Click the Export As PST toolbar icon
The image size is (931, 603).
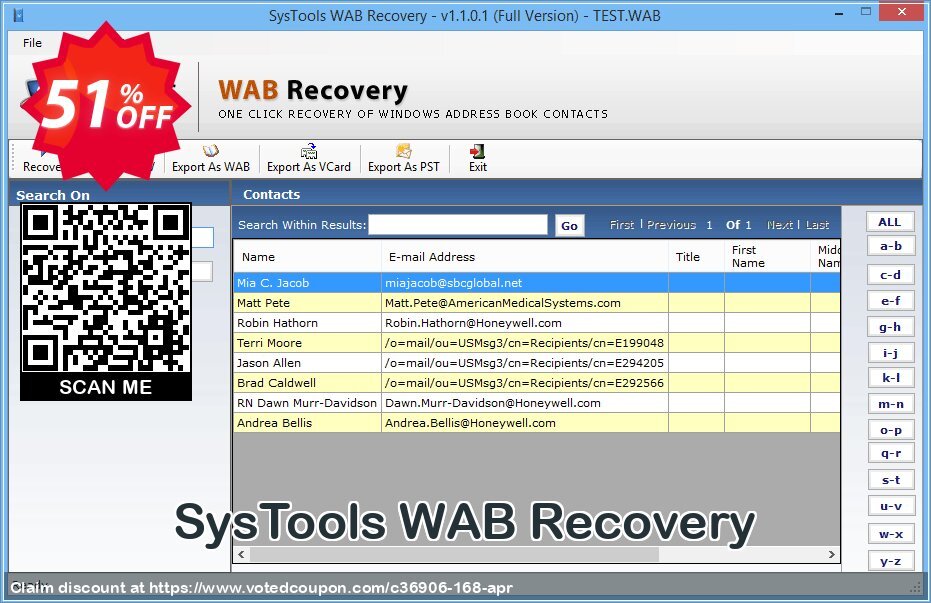pyautogui.click(x=404, y=158)
